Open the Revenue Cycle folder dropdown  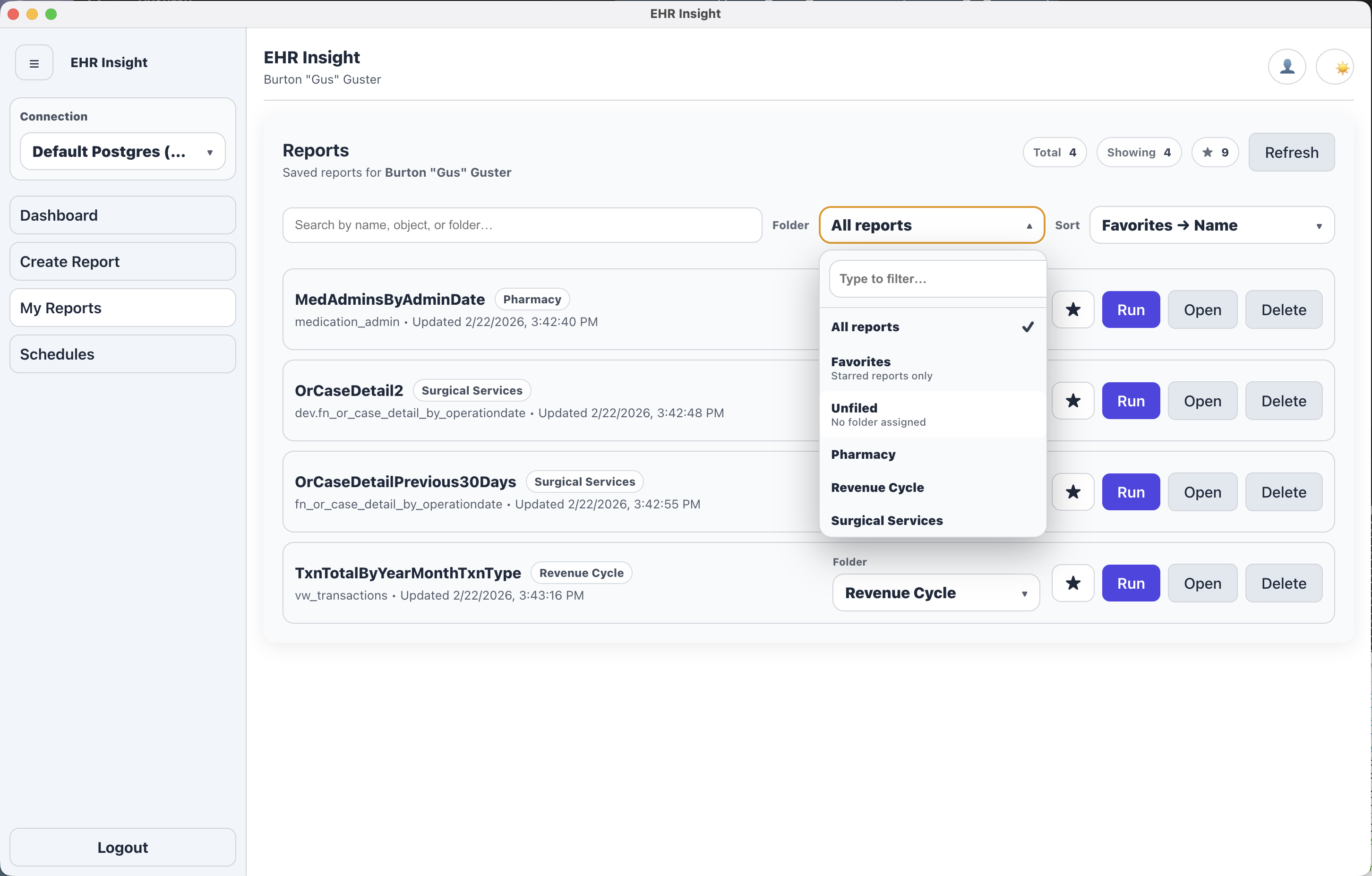pos(935,592)
